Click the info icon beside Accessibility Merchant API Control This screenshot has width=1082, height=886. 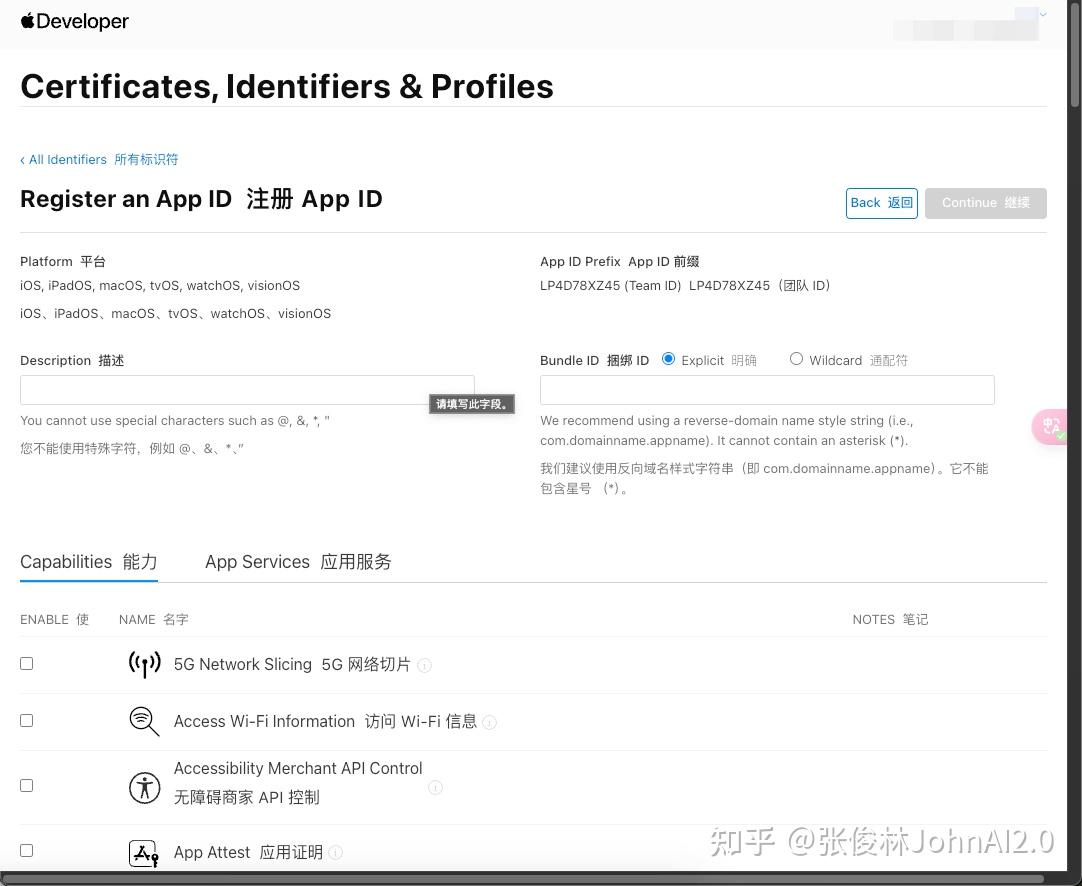(x=436, y=787)
